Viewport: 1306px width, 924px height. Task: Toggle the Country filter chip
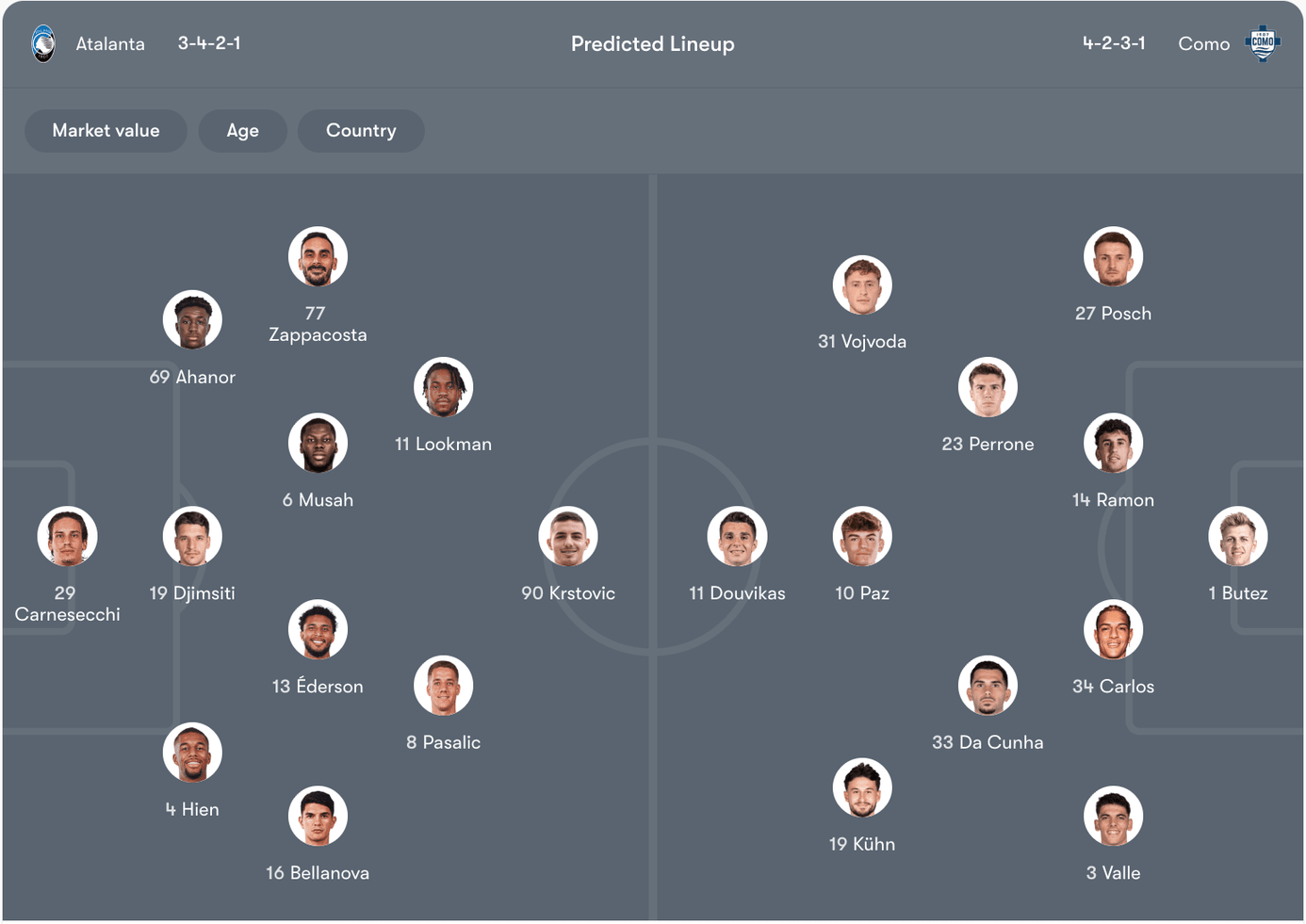coord(361,131)
